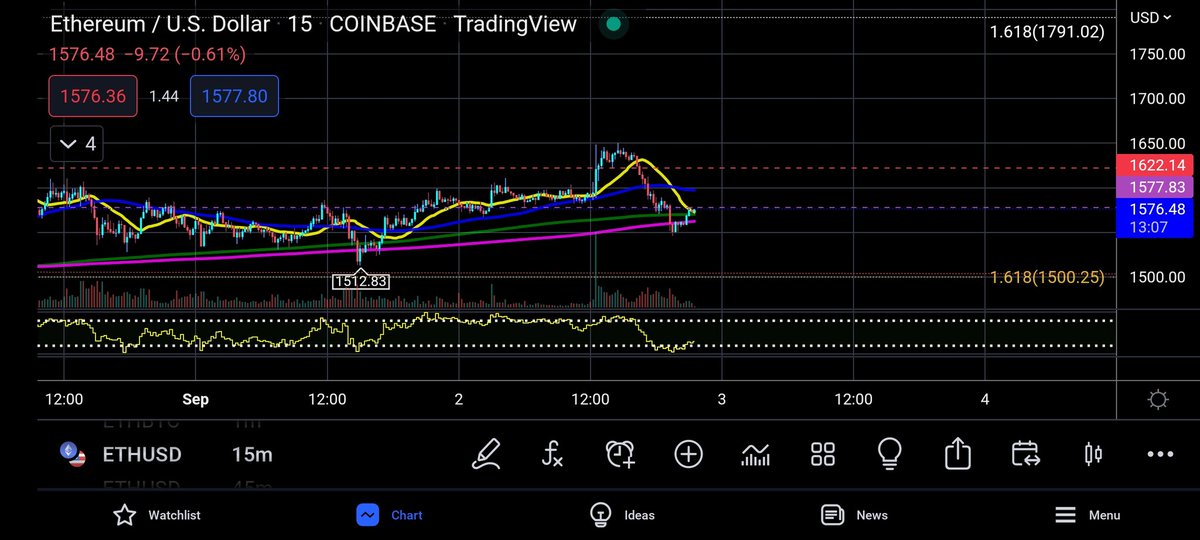Select the 1622.14 red price label

coord(1157,166)
